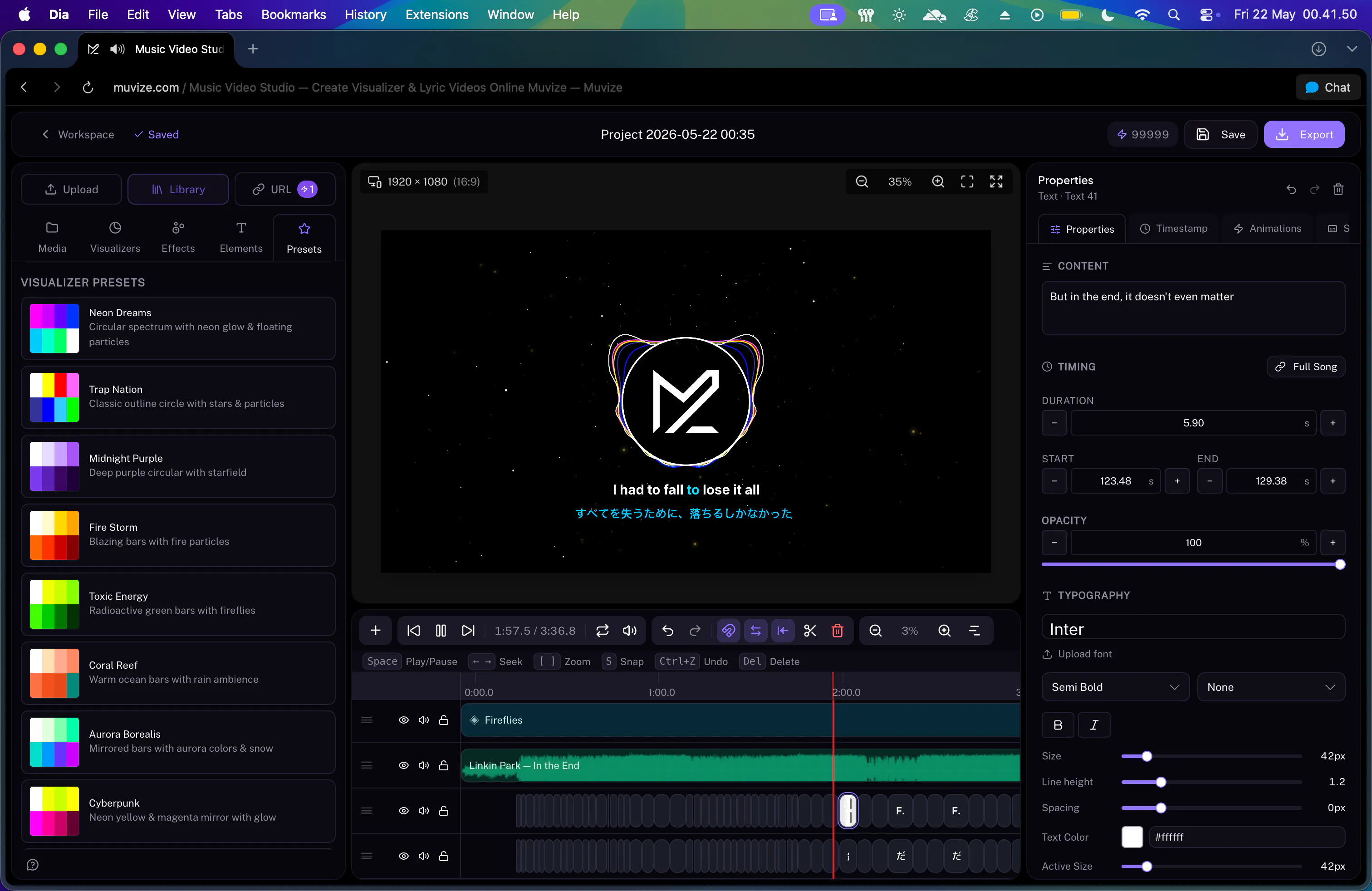1372x891 pixels.
Task: Open timeline layout options icon
Action: click(x=974, y=631)
